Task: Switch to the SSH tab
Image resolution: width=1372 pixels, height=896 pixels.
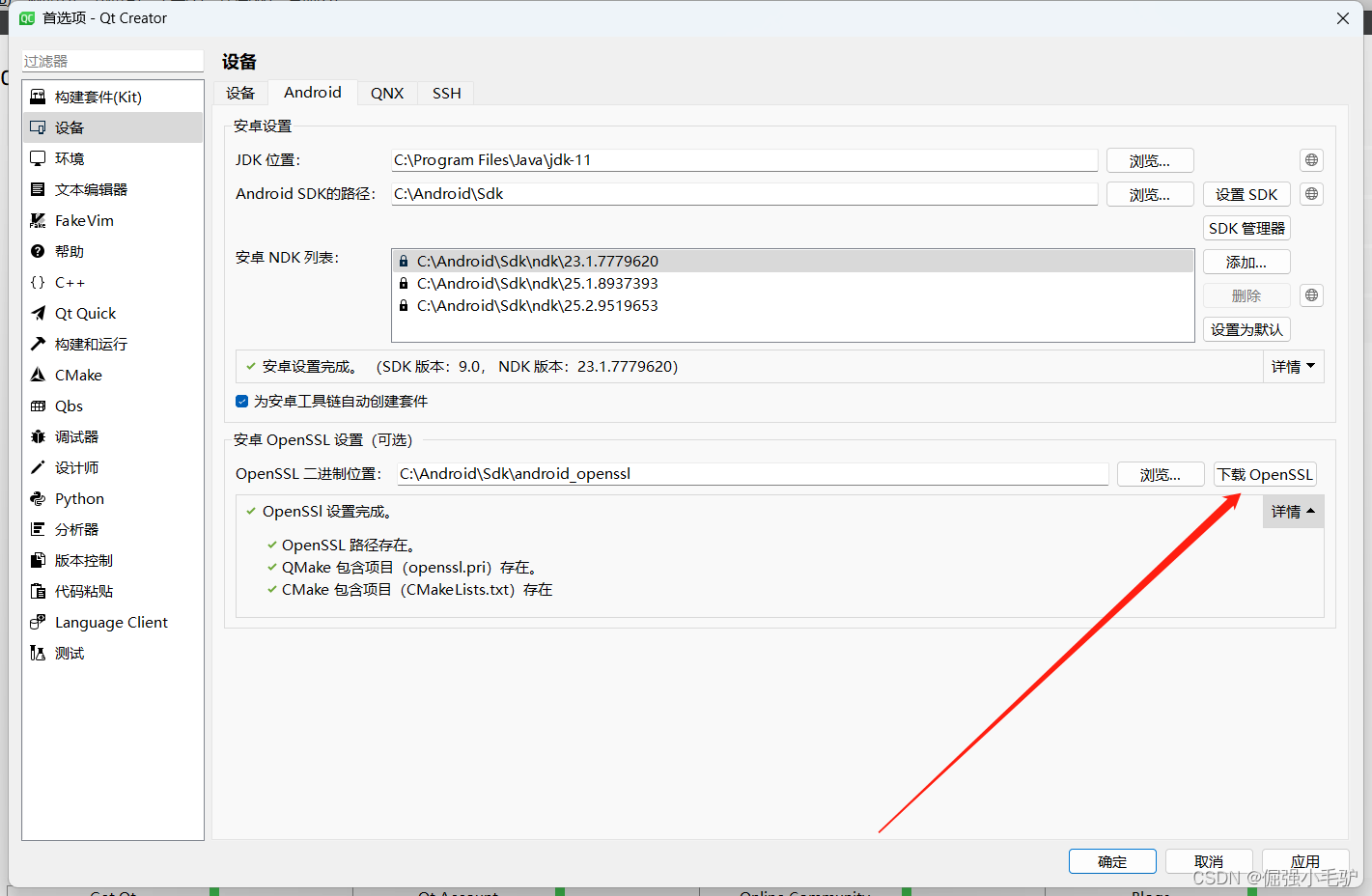Action: (x=447, y=93)
